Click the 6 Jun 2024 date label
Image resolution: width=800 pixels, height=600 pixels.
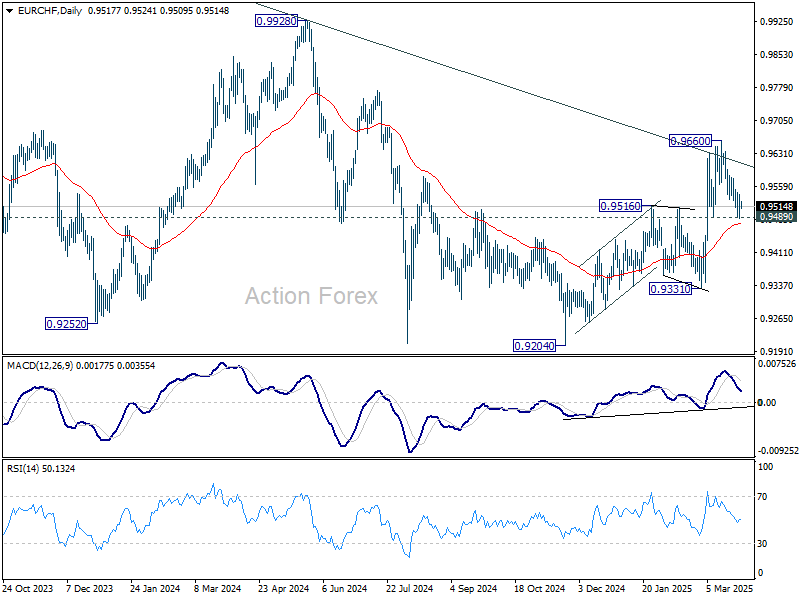click(344, 588)
